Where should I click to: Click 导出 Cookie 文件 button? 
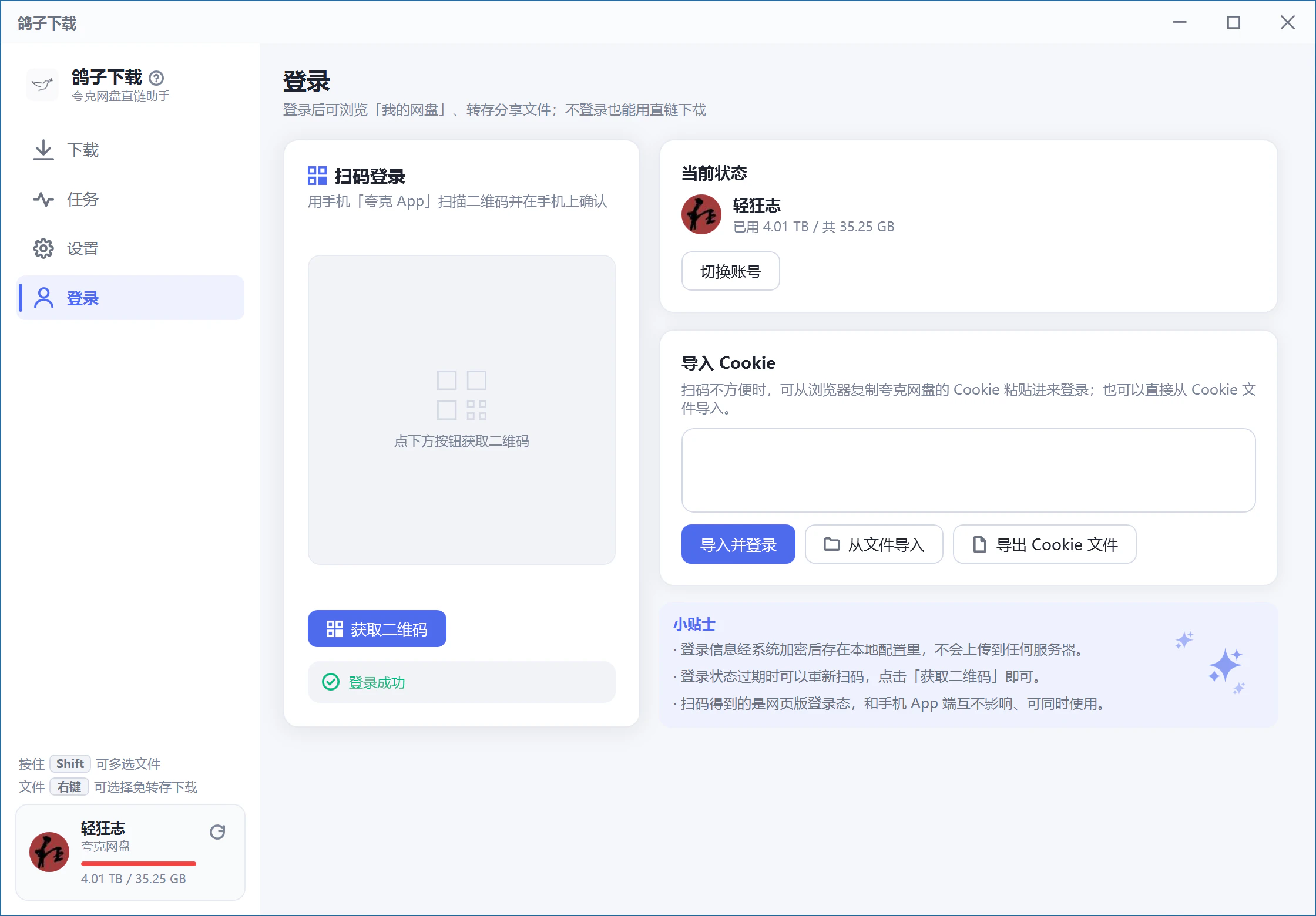[x=1045, y=544]
